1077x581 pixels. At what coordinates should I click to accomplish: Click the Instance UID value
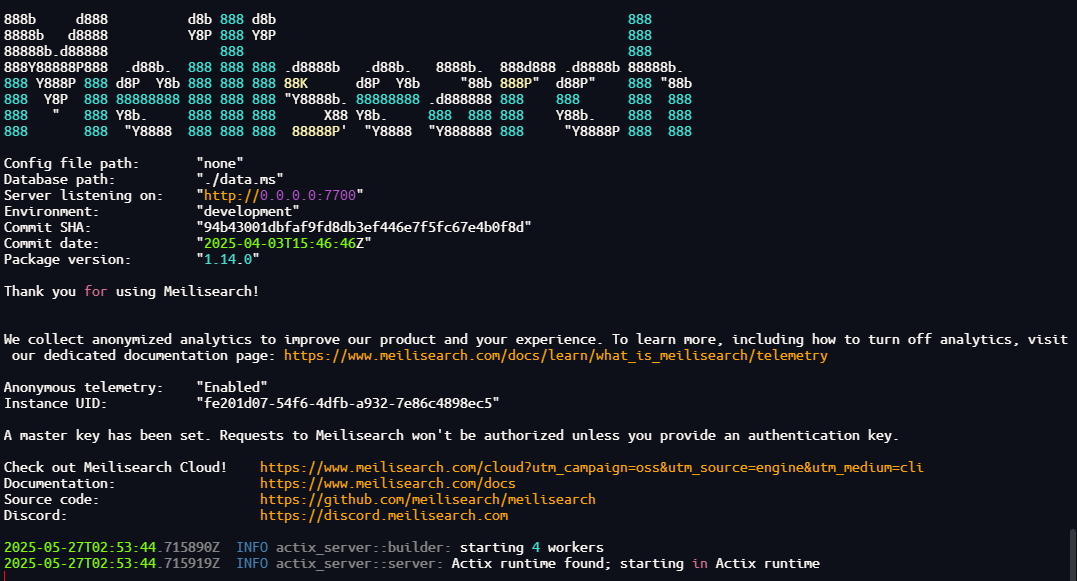pos(347,403)
